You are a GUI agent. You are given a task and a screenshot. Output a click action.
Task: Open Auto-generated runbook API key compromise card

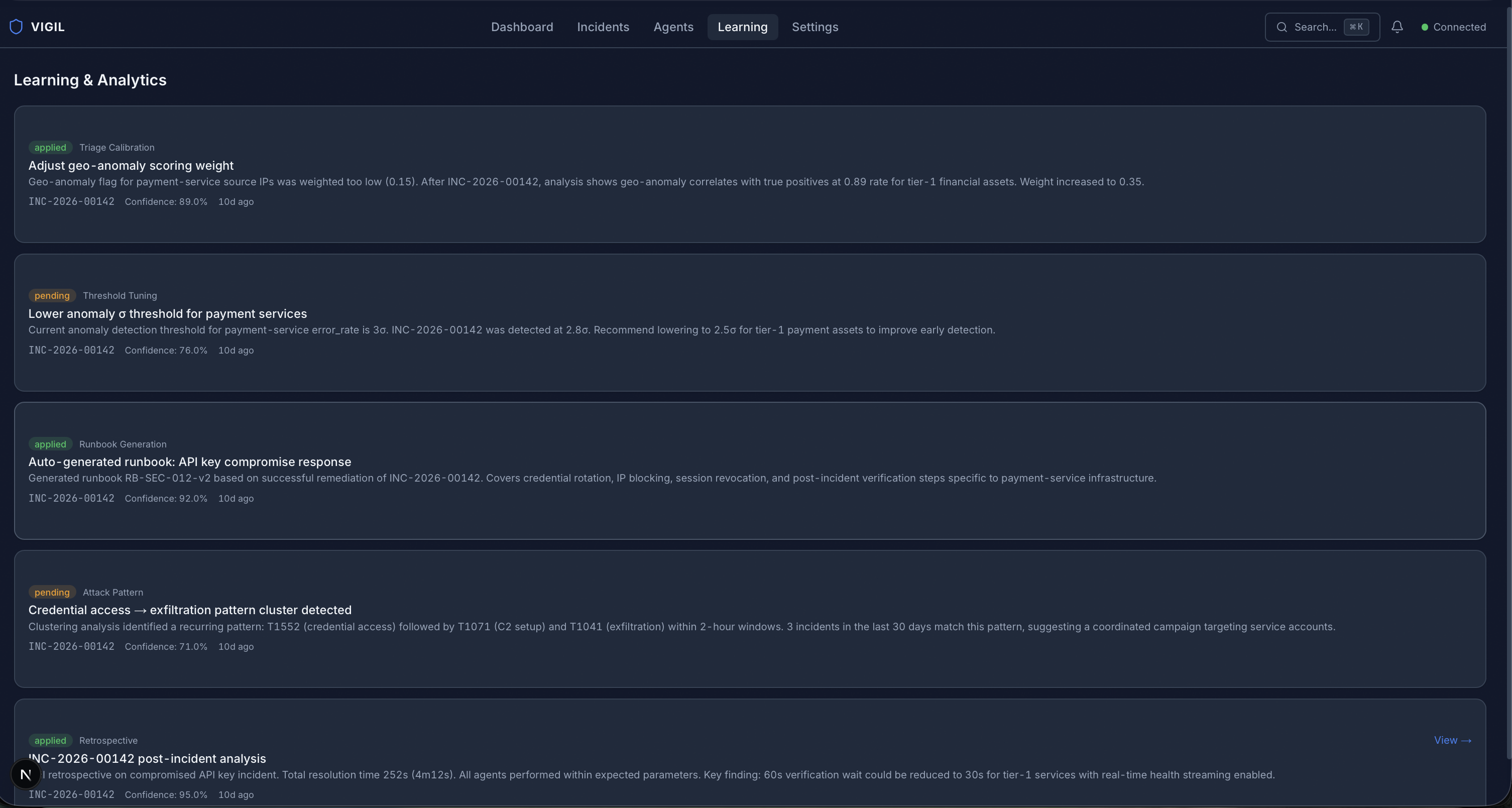(x=190, y=462)
